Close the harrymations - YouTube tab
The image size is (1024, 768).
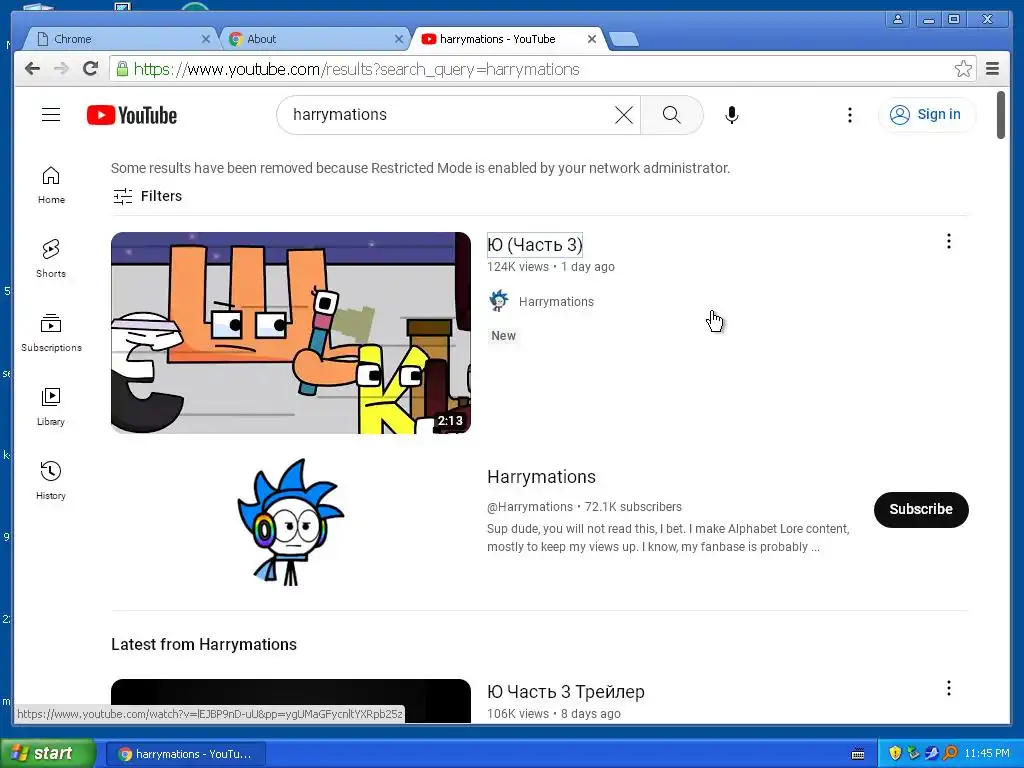(x=592, y=39)
